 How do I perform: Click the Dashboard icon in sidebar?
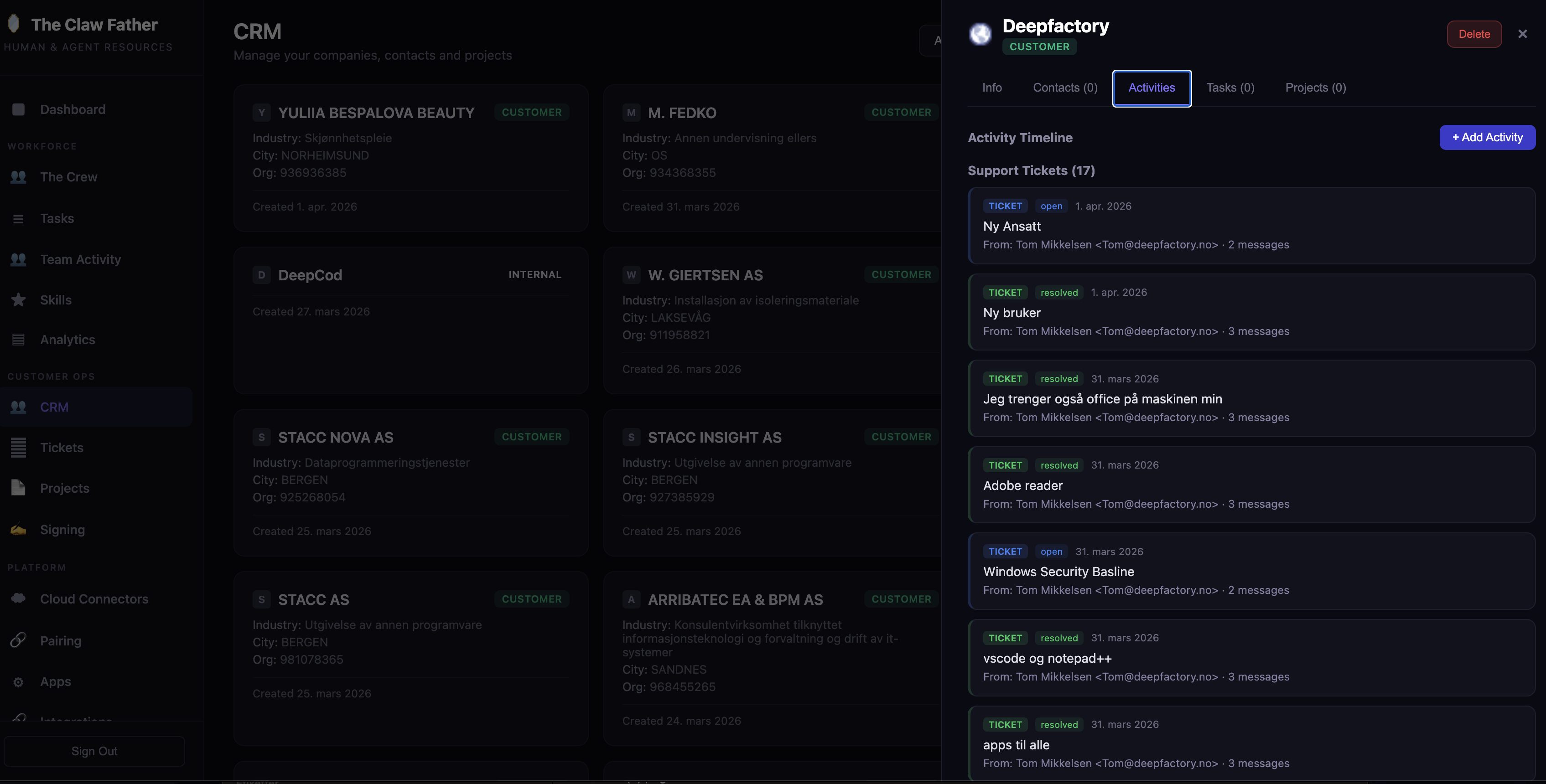19,109
